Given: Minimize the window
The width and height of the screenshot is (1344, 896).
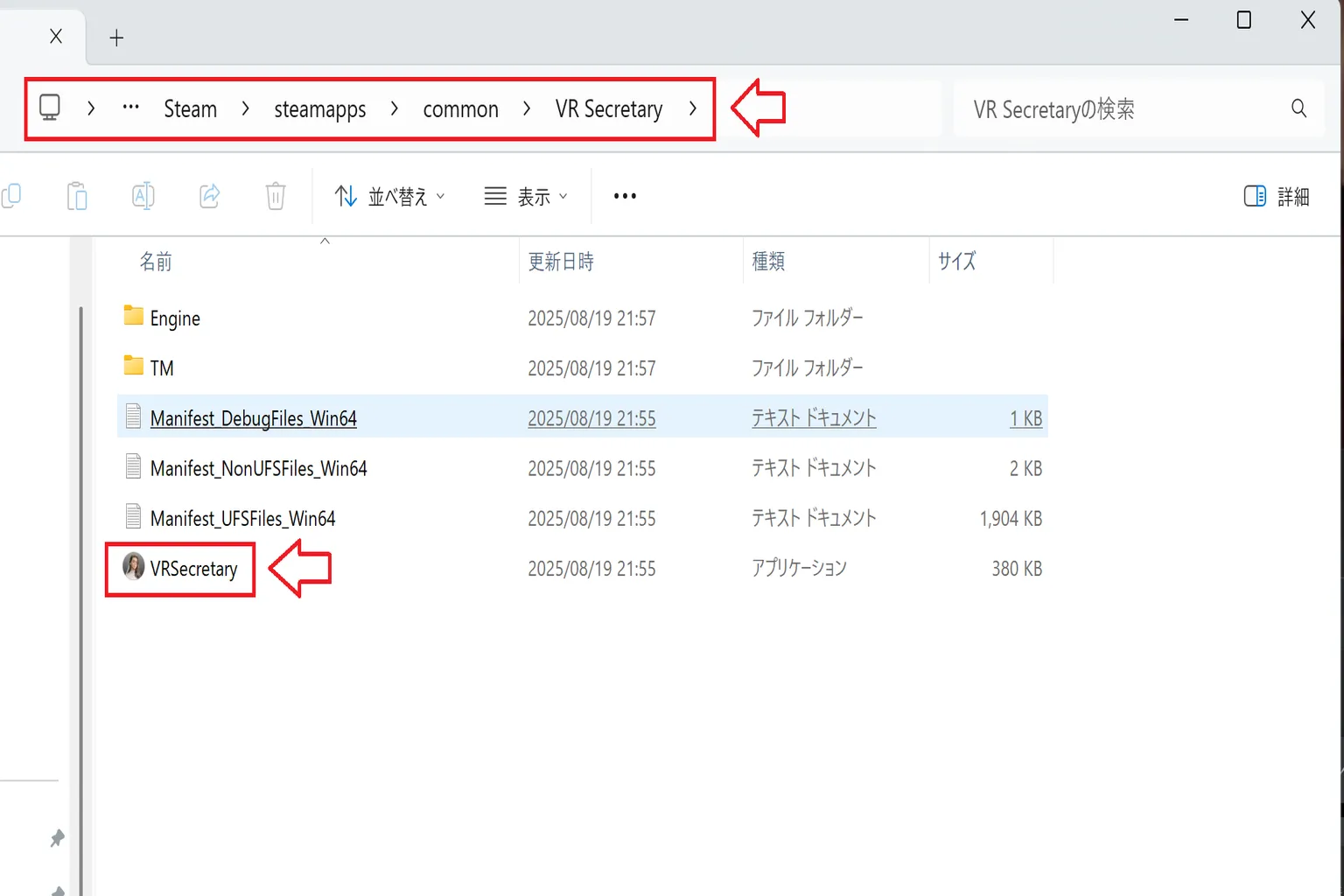Looking at the screenshot, I should pos(1181,20).
